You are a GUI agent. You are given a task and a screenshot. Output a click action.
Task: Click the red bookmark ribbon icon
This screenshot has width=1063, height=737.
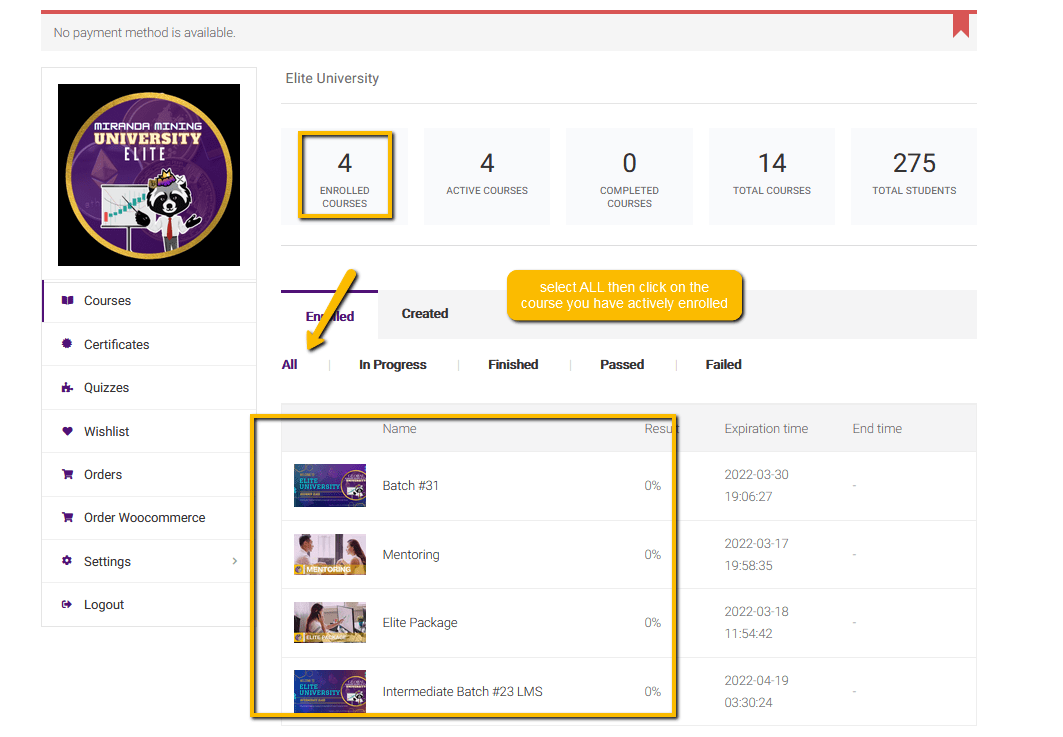point(960,24)
